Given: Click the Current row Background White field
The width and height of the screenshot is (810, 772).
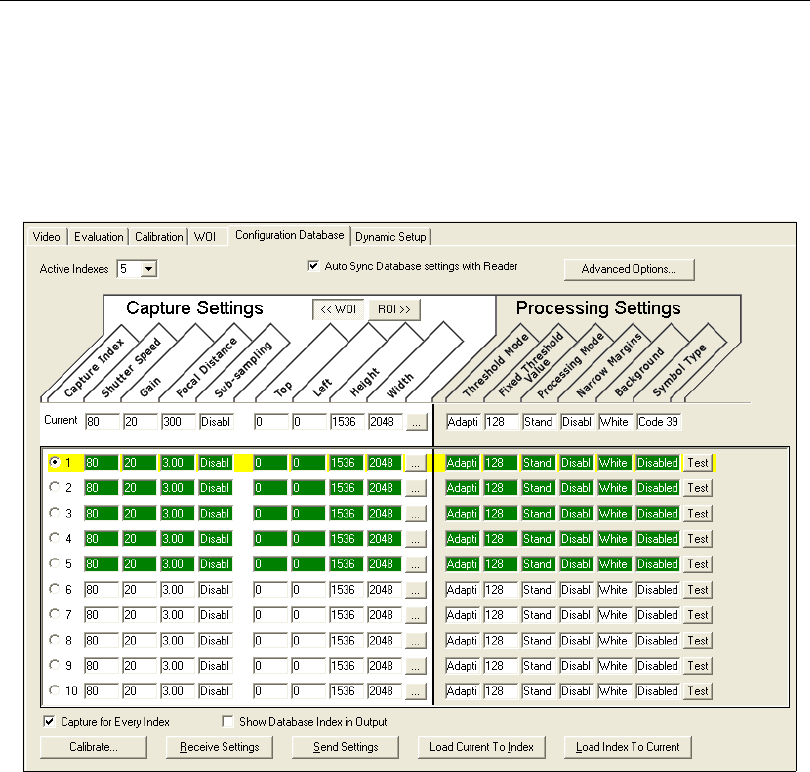Looking at the screenshot, I should coord(616,422).
